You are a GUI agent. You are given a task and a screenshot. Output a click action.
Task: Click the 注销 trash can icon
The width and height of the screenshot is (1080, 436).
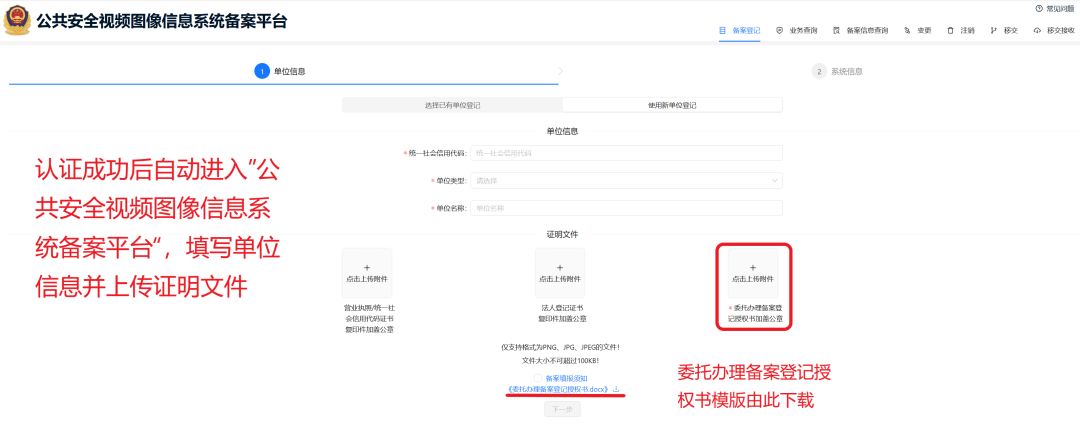pyautogui.click(x=951, y=30)
